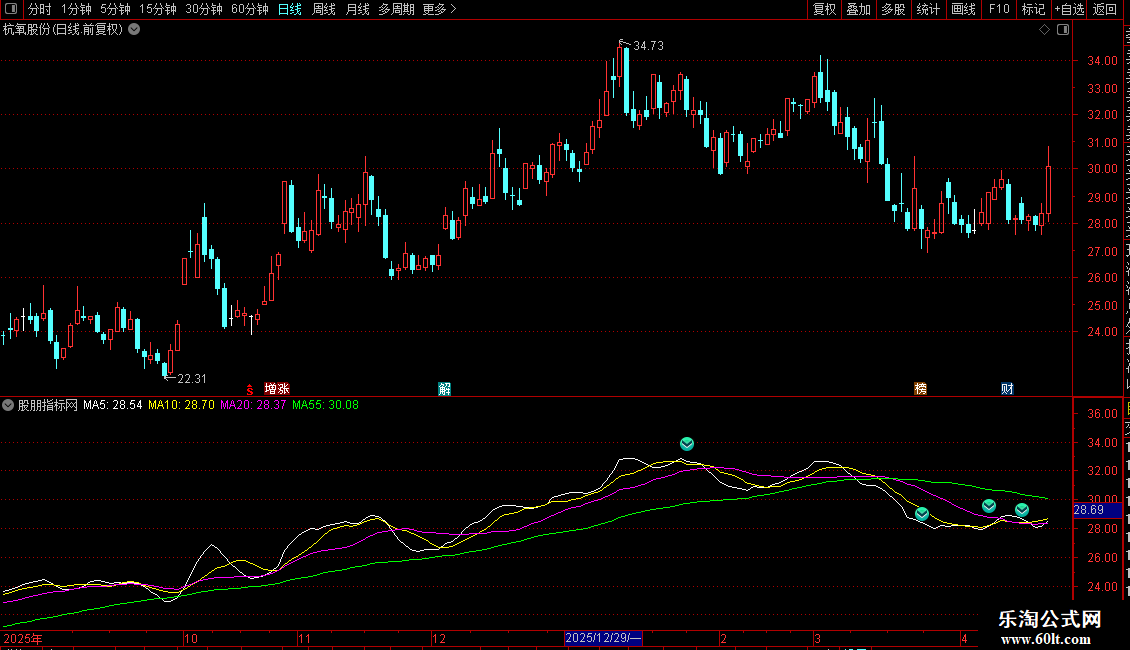Click the 22.31 low price label
The image size is (1130, 650).
click(x=192, y=379)
